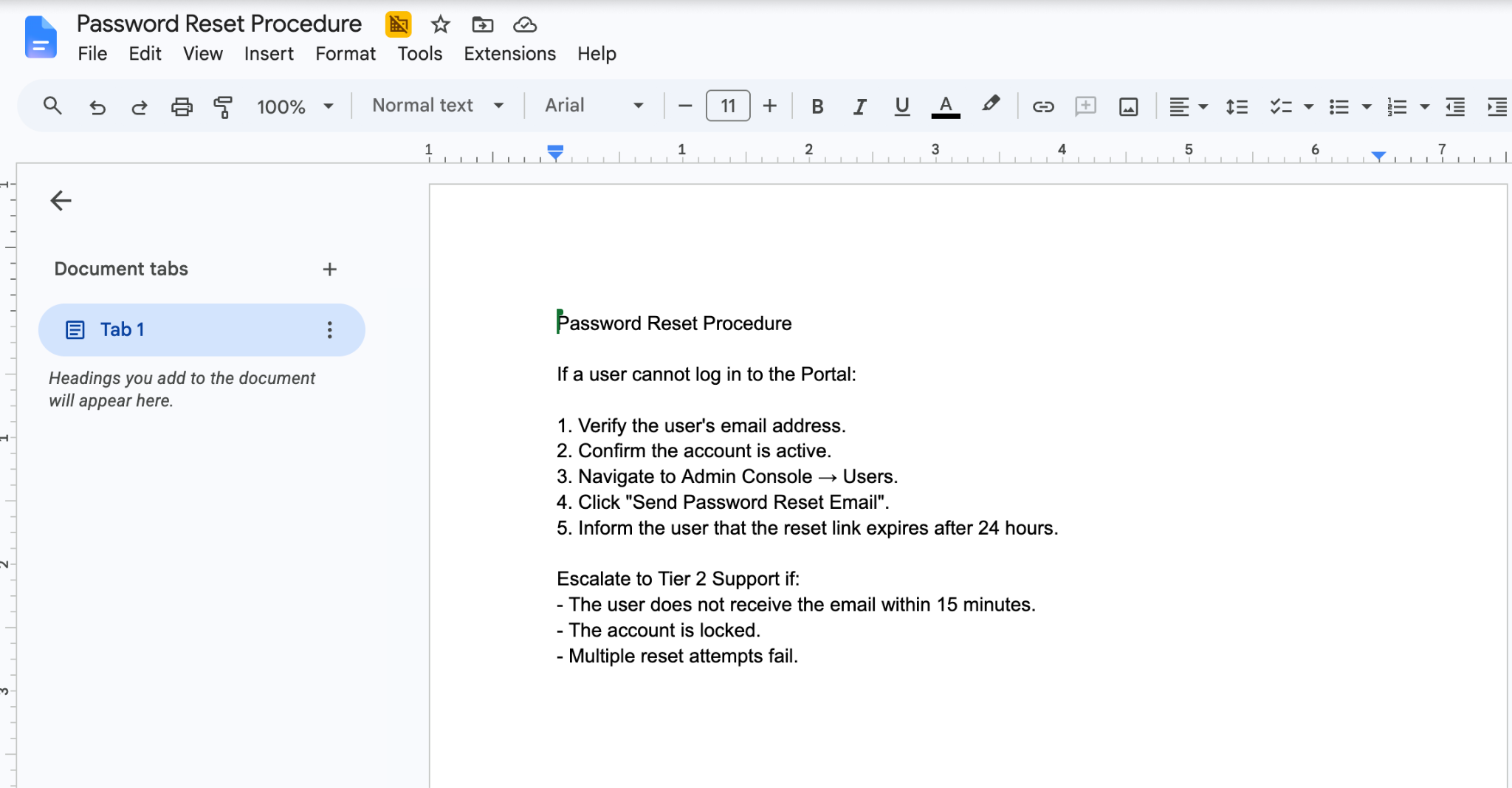Increase font size with plus button
The width and height of the screenshot is (1512, 788).
[x=770, y=106]
